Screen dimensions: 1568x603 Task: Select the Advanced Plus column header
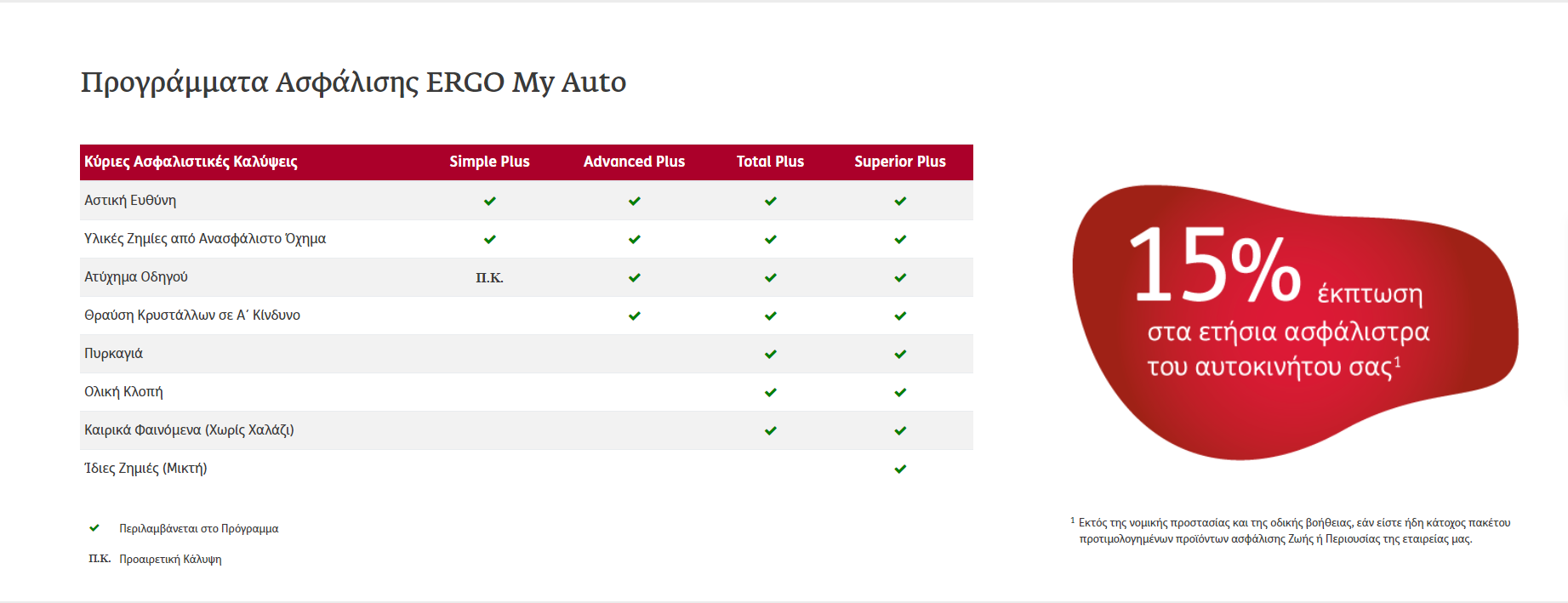pos(634,162)
